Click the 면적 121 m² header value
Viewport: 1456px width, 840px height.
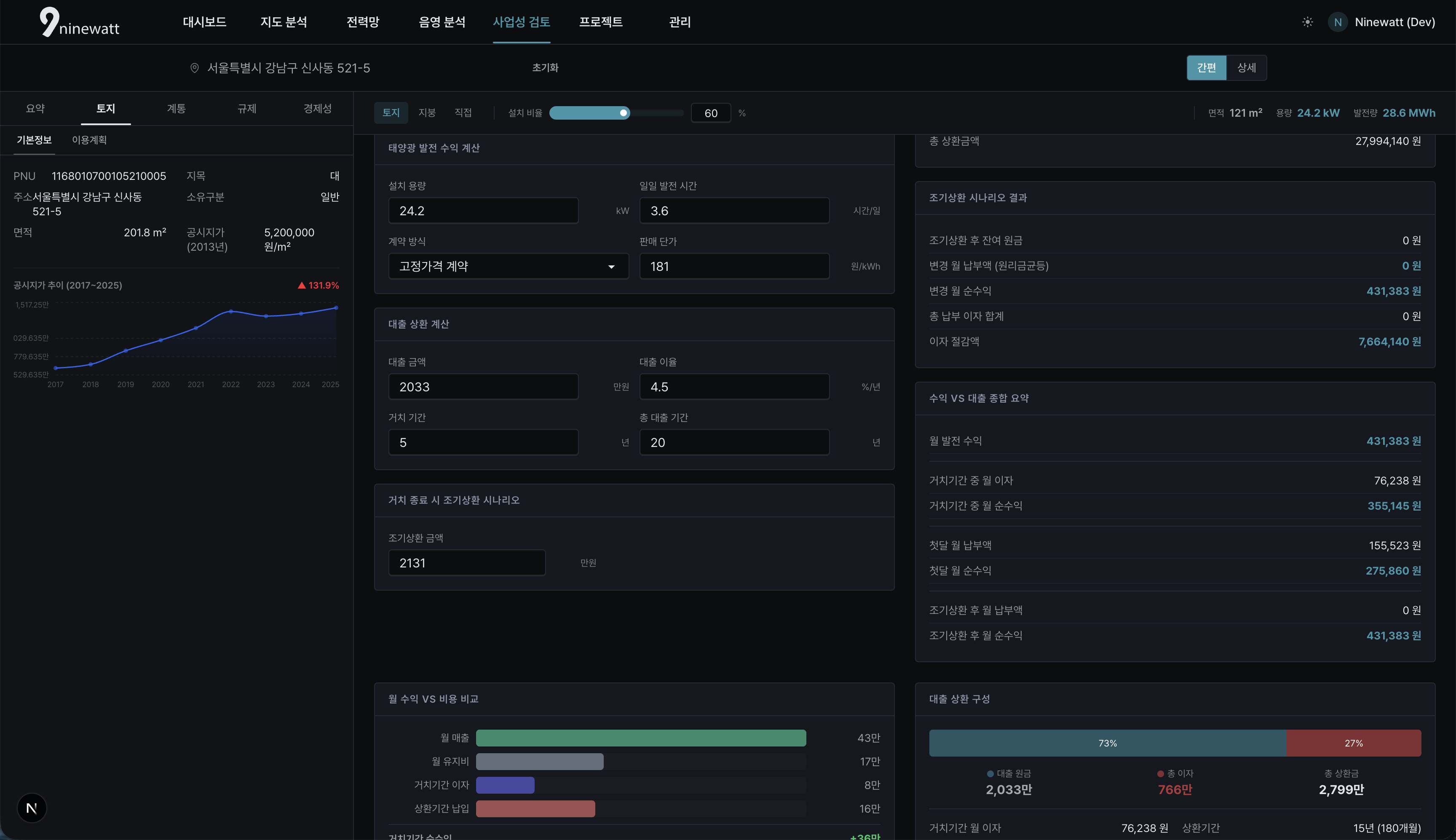pos(1245,113)
